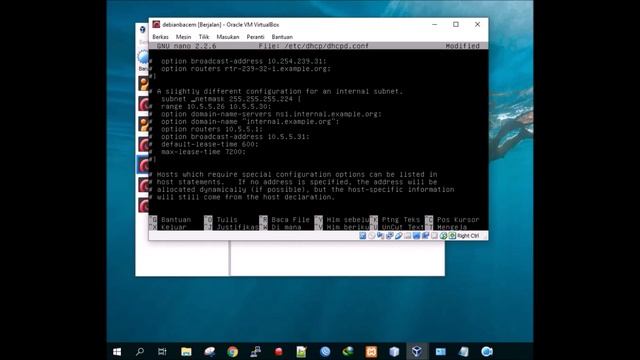Open XAMPP from taskbar

(371, 351)
